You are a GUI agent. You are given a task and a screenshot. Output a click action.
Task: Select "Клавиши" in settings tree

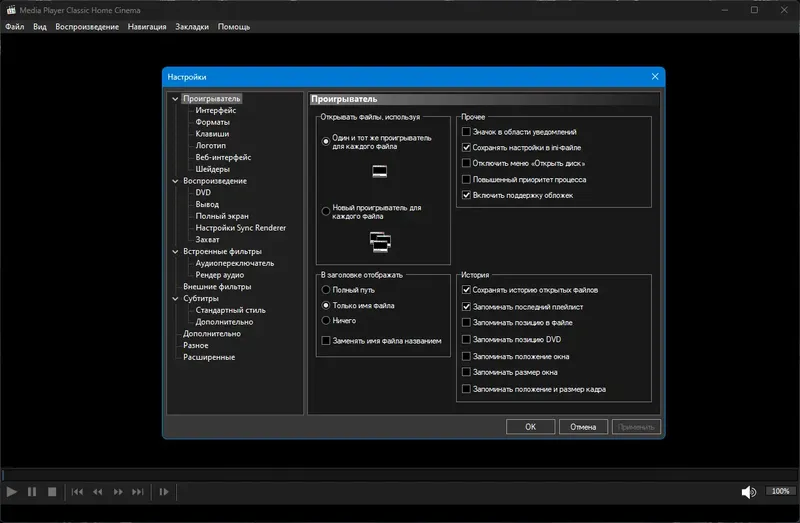click(x=212, y=134)
